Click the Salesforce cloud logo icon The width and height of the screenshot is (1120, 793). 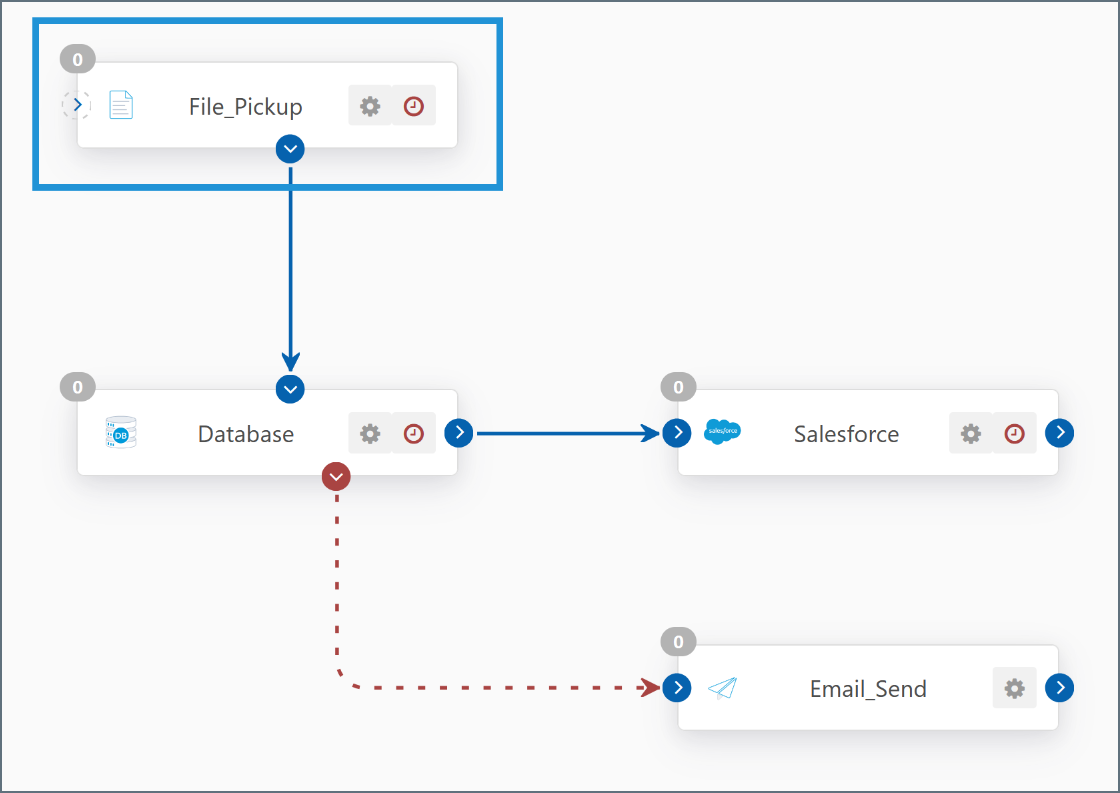pos(722,433)
